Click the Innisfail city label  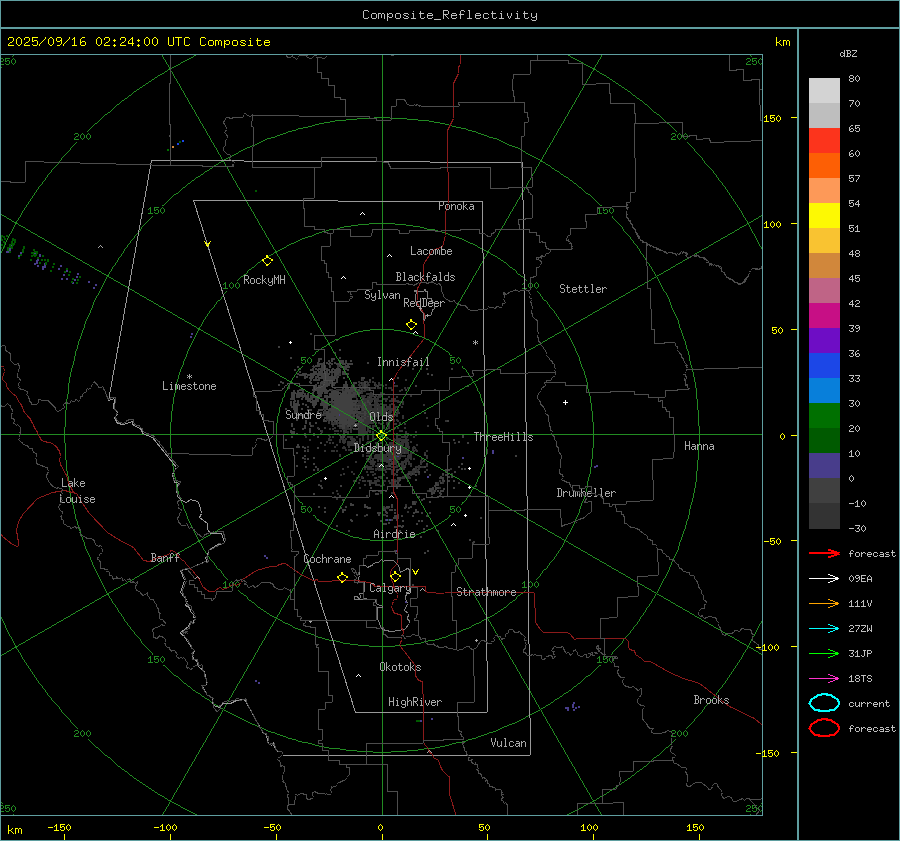coord(403,362)
